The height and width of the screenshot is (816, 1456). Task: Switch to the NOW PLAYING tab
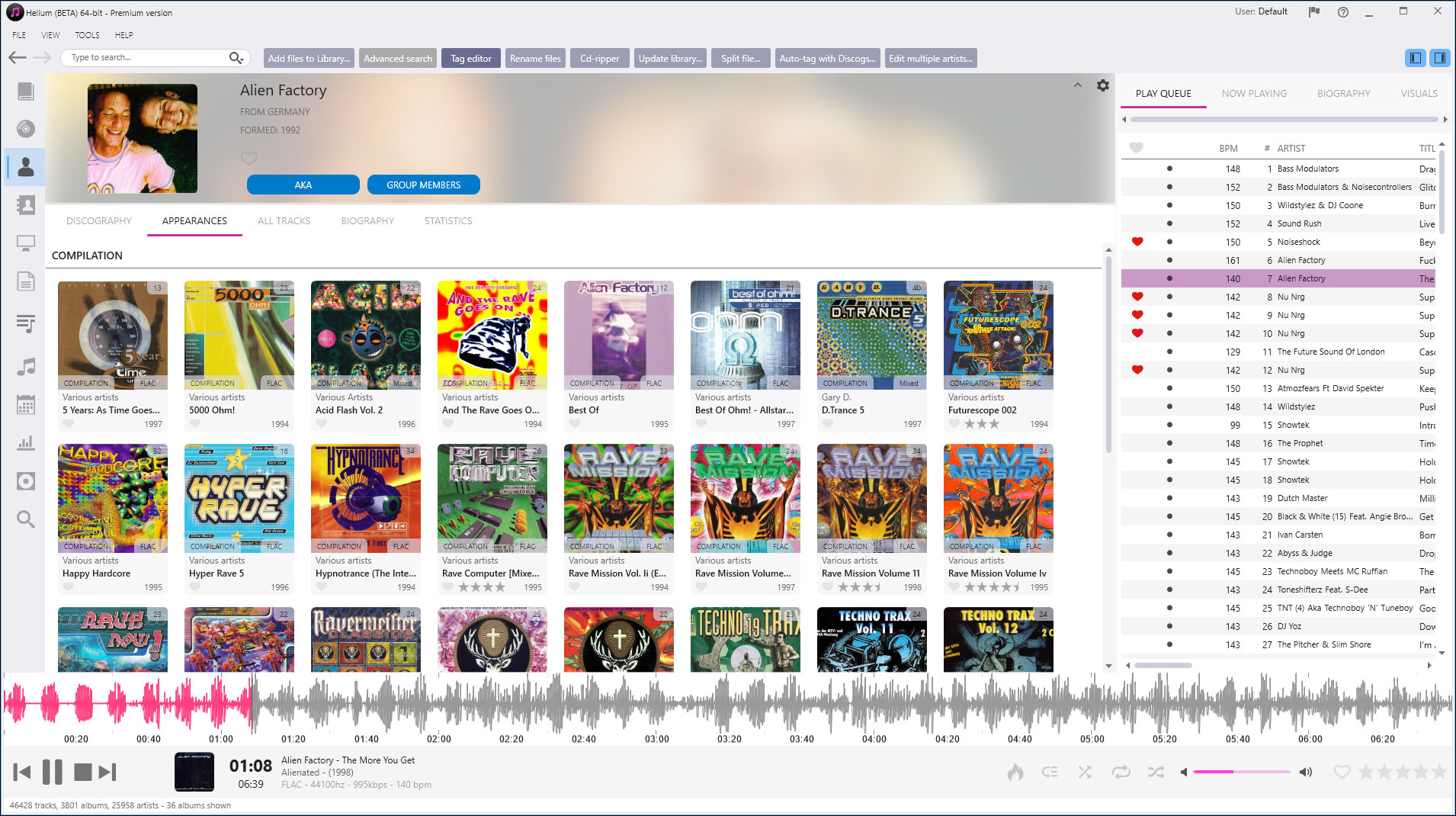[1254, 93]
